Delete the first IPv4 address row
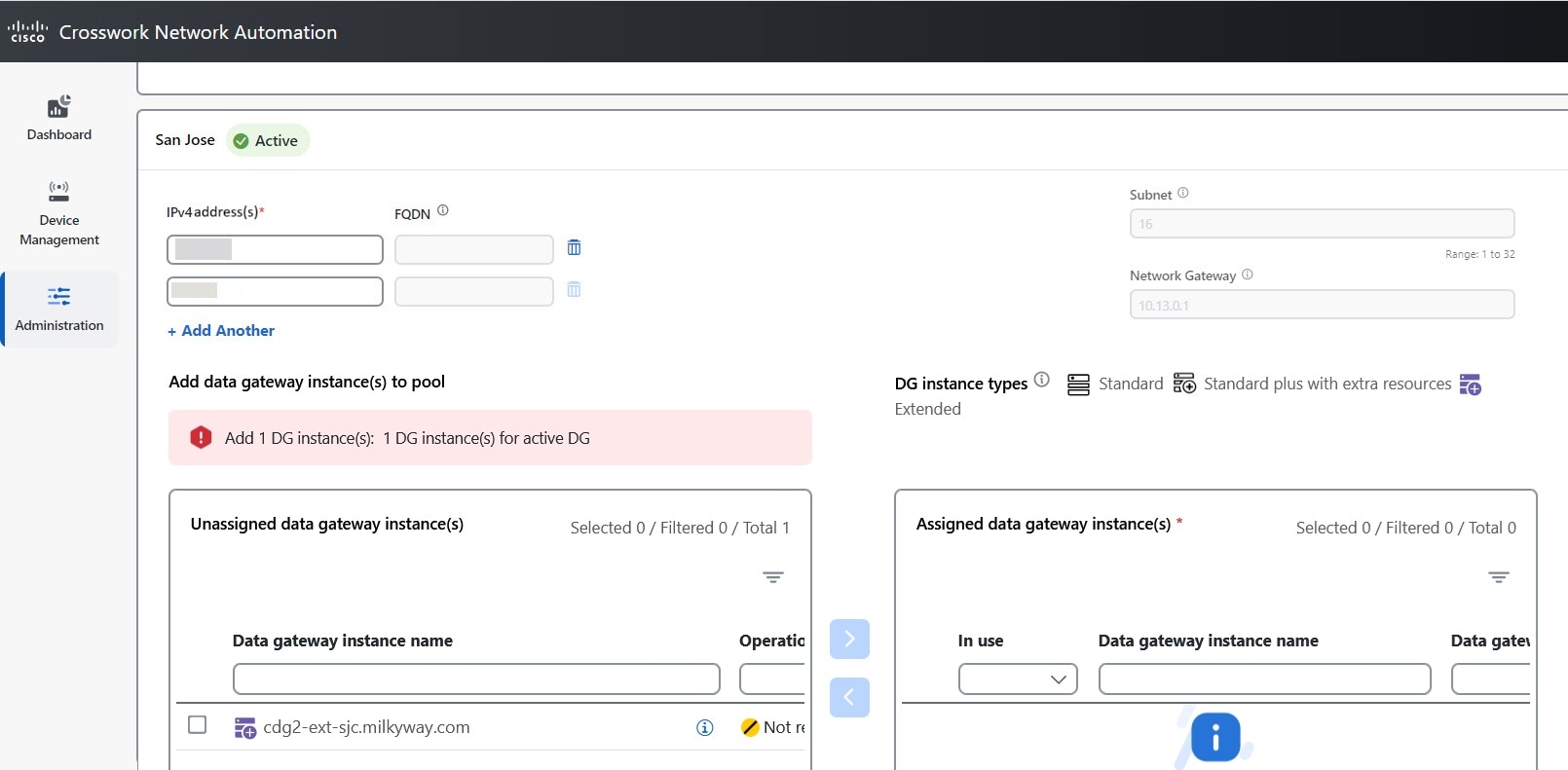This screenshot has width=1568, height=770. click(574, 248)
